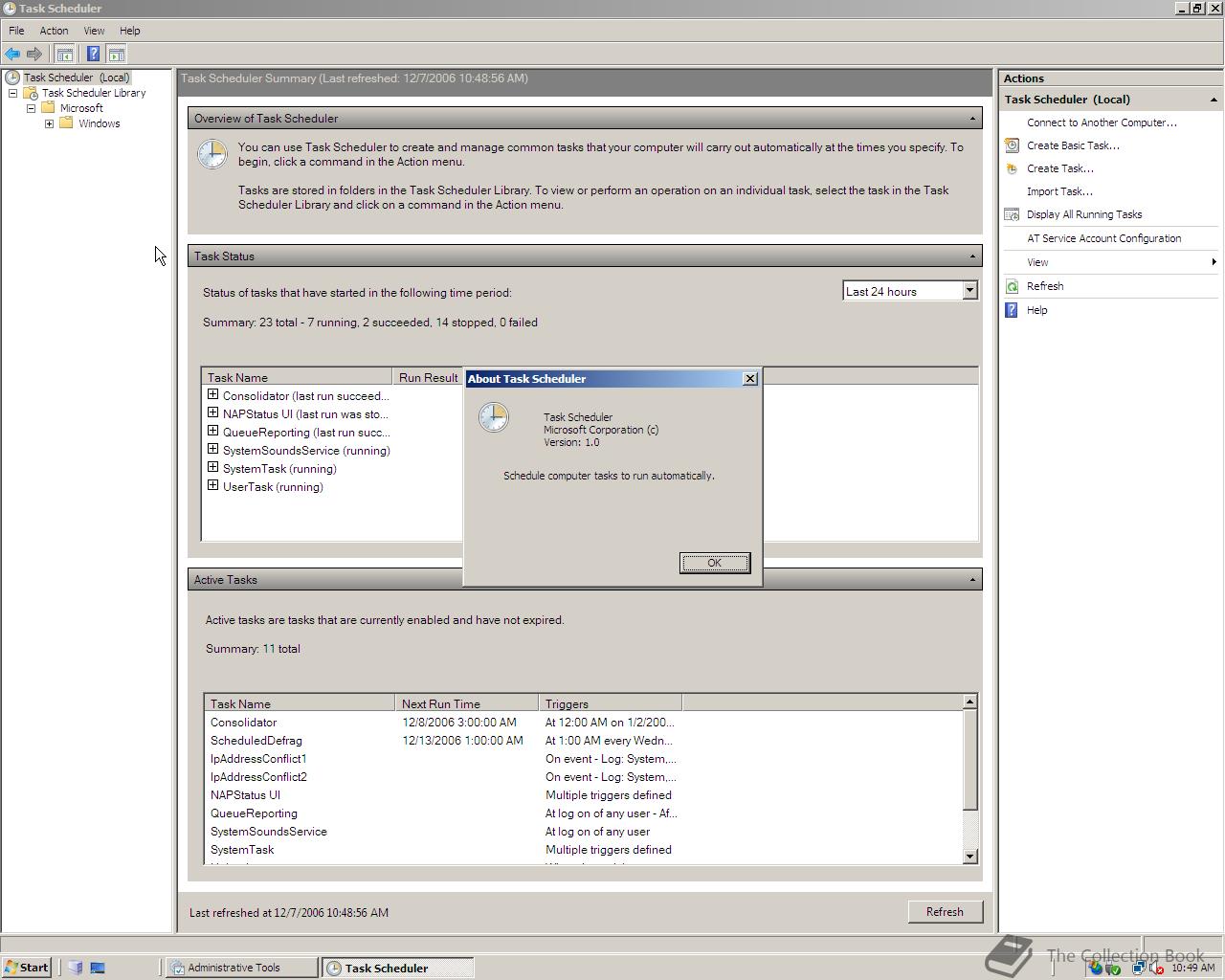This screenshot has height=980, width=1225.
Task: Click the Refresh button at the bottom
Action: [945, 912]
